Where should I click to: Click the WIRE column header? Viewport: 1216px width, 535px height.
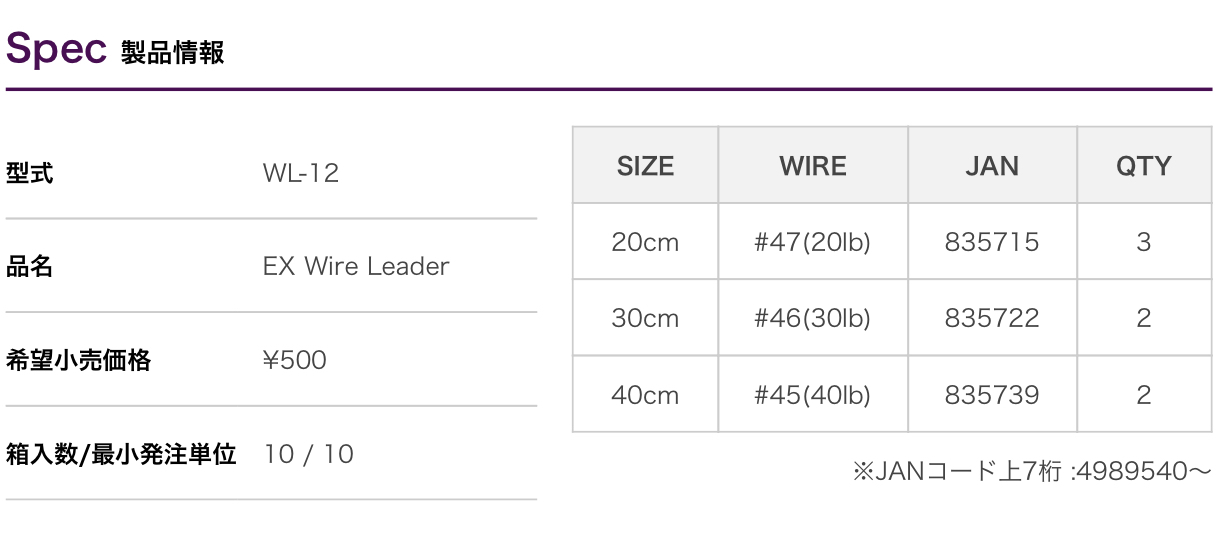[812, 166]
